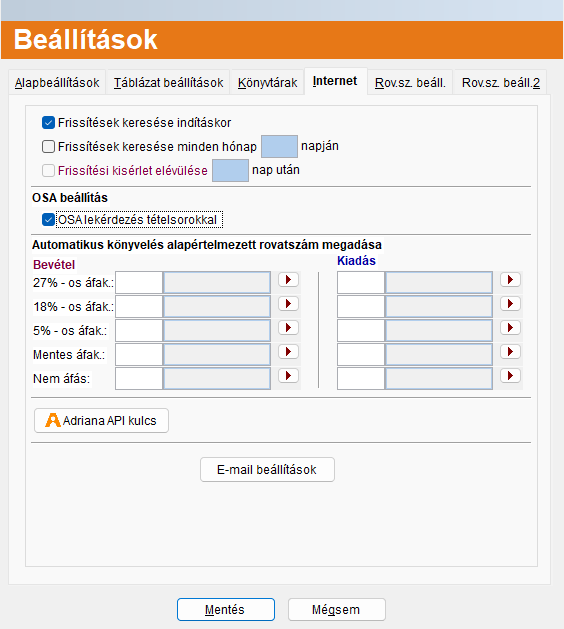564x629 pixels.
Task: Click the arrow icon for Nem áfás Bevétel
Action: [288, 376]
